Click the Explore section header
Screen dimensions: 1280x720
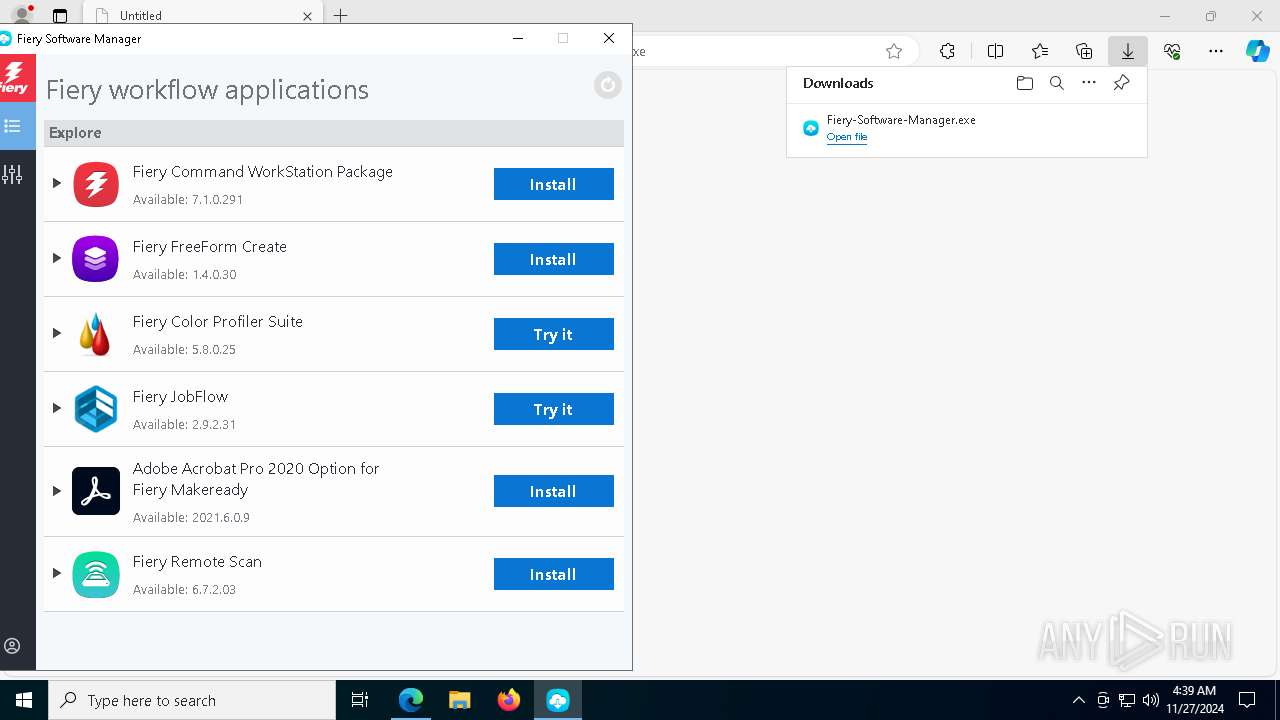point(334,133)
